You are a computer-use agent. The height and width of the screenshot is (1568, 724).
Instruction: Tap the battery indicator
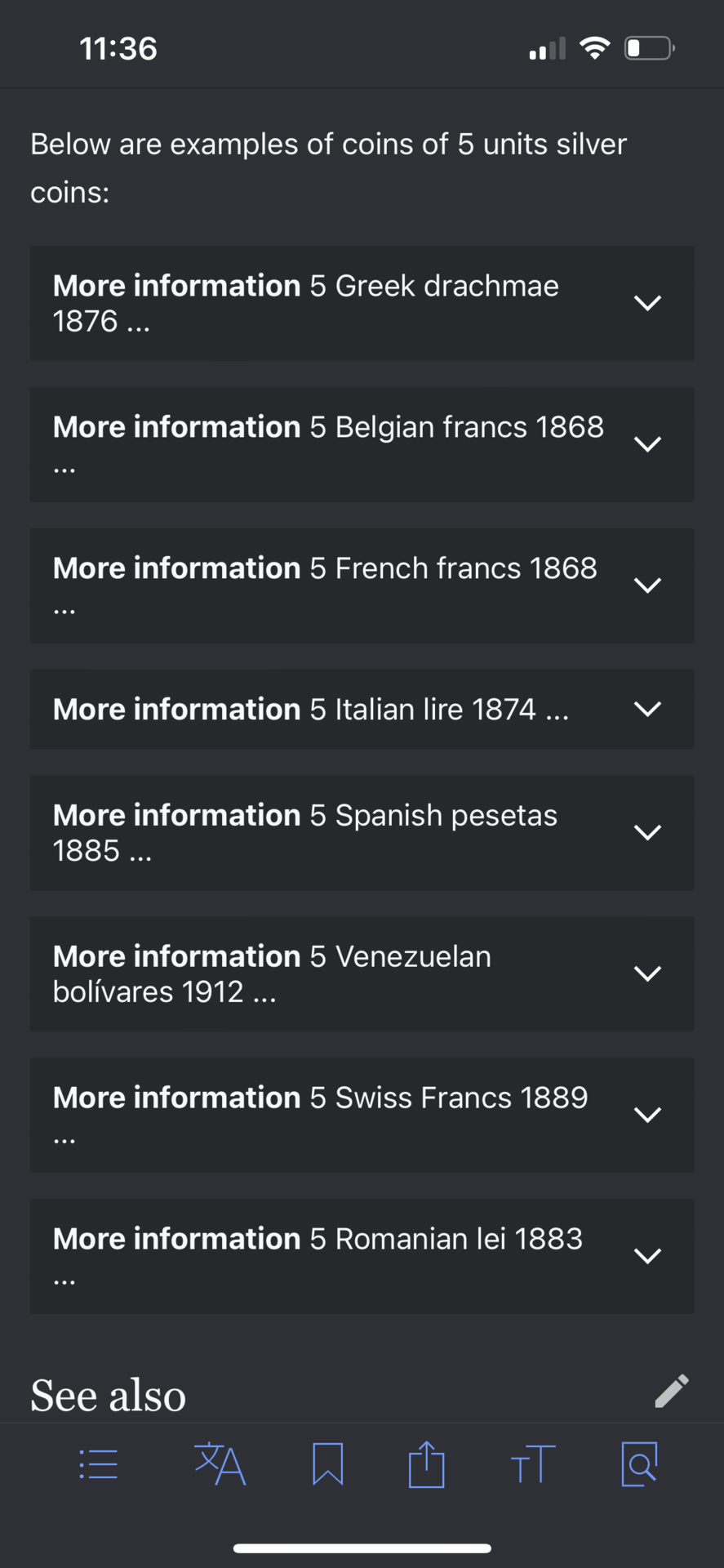pyautogui.click(x=650, y=48)
